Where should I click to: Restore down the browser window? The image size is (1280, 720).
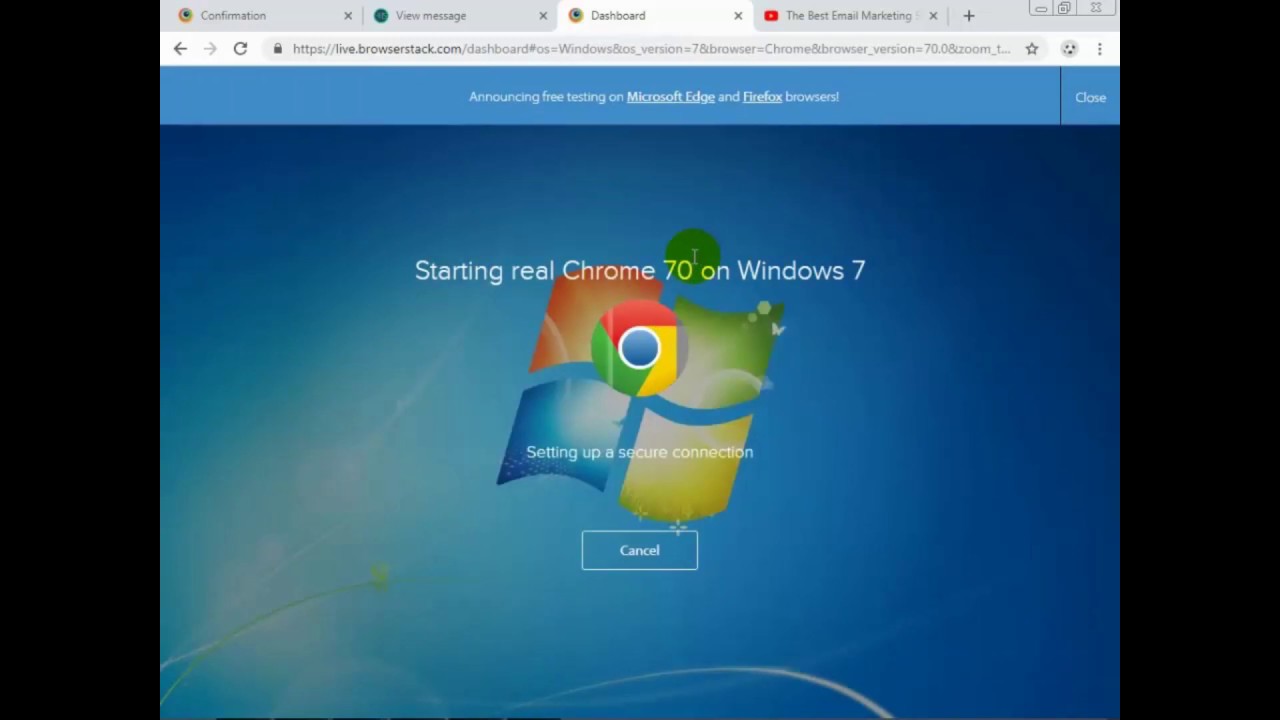pyautogui.click(x=1065, y=8)
